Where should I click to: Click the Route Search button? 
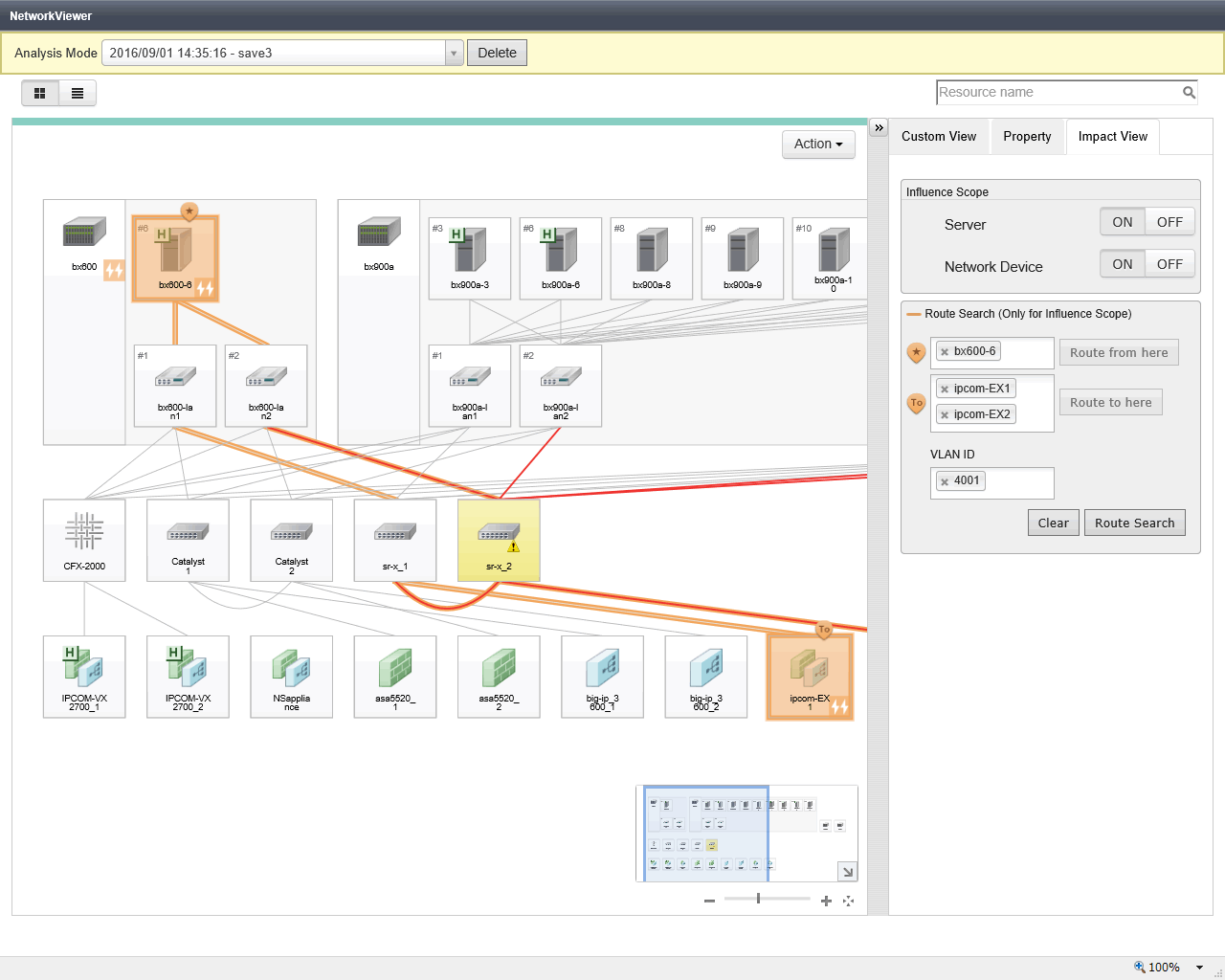click(1134, 523)
